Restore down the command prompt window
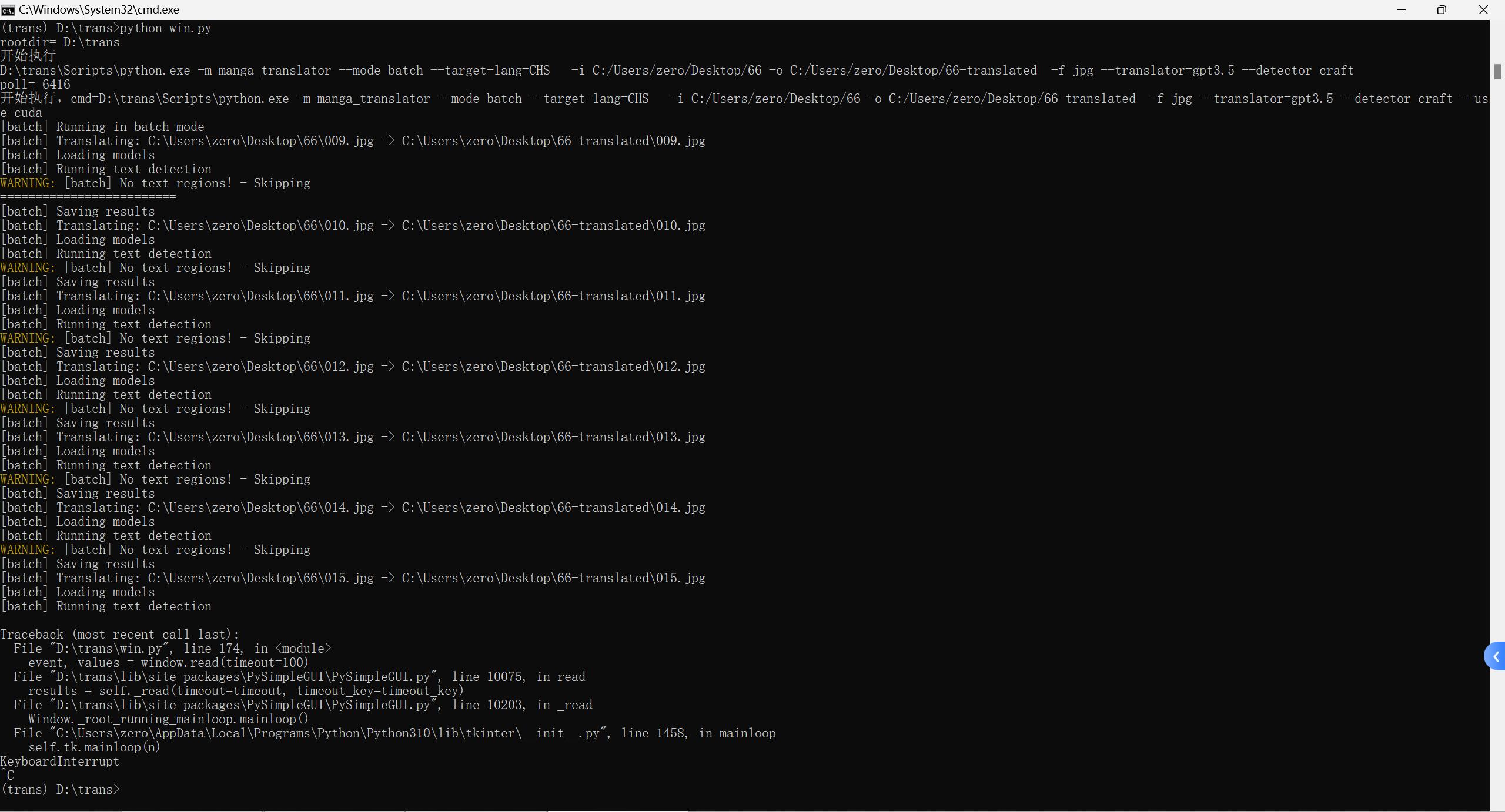This screenshot has height=812, width=1505. click(x=1442, y=9)
